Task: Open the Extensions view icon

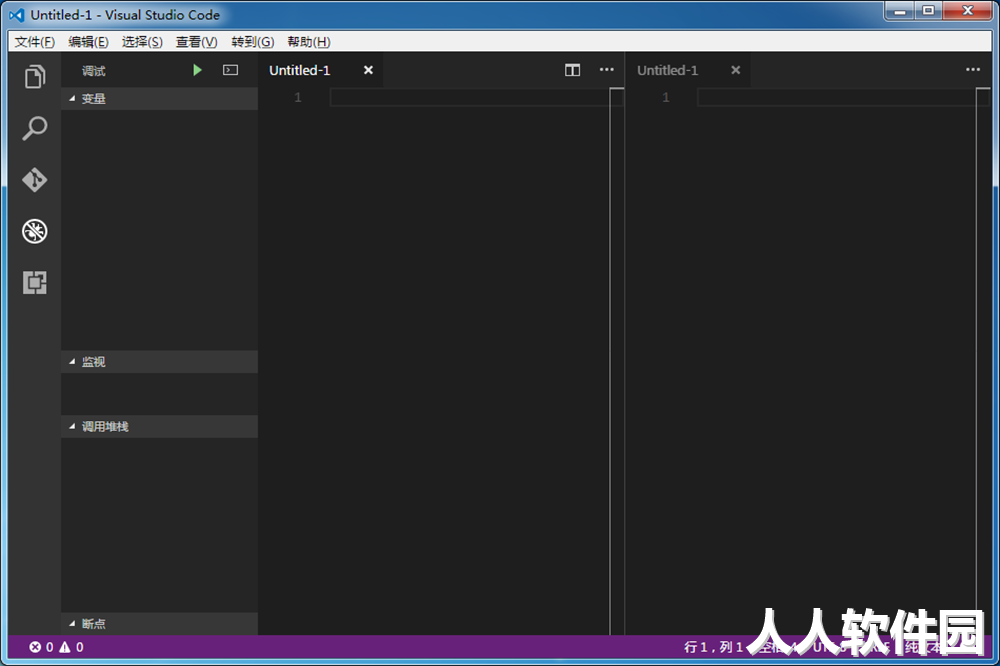Action: click(34, 283)
